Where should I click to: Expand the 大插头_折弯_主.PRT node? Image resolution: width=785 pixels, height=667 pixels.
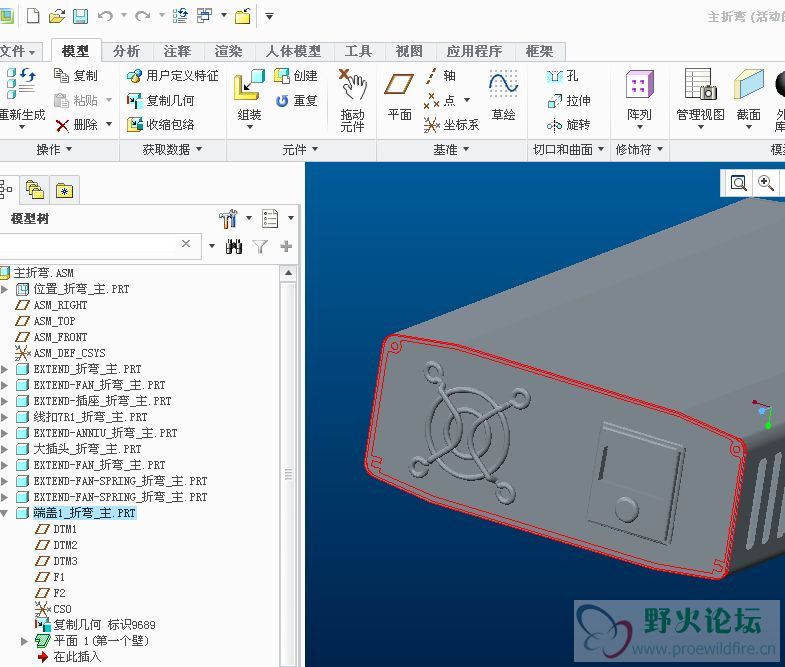point(5,449)
